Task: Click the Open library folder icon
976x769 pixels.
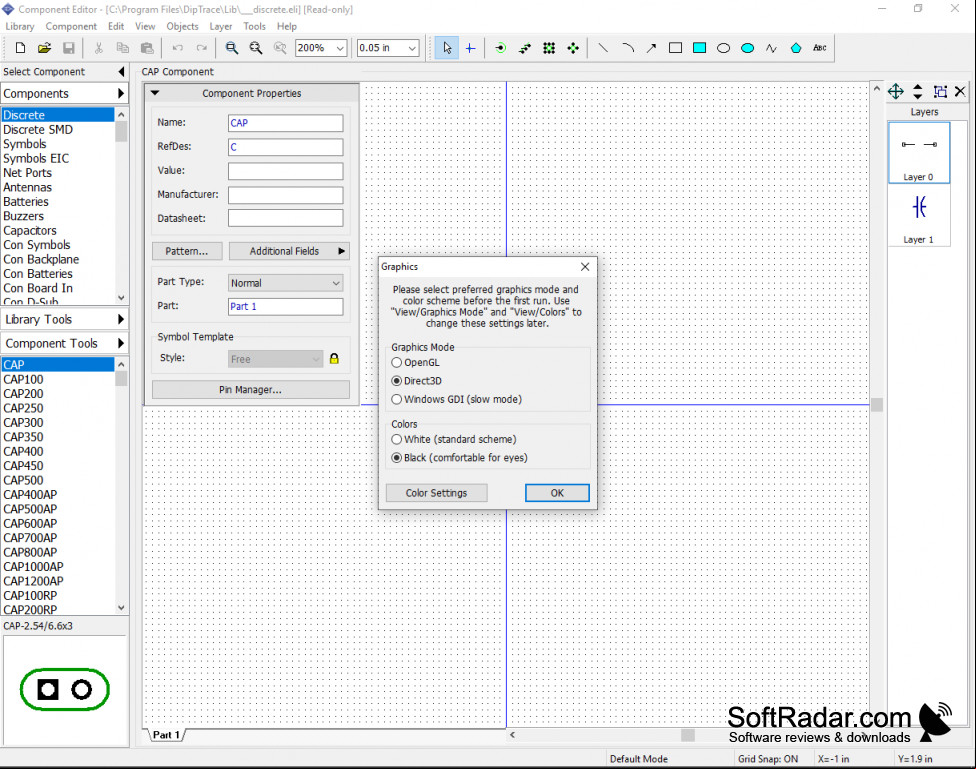Action: pos(44,48)
